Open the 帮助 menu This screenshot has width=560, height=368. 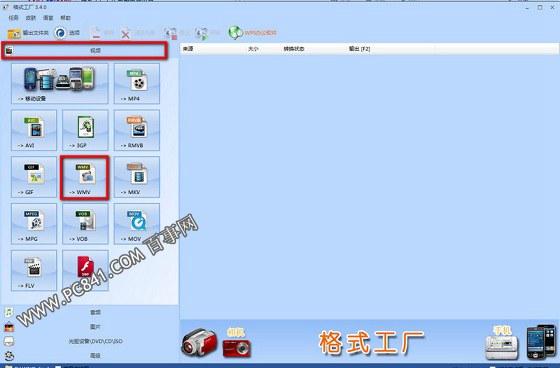65,18
